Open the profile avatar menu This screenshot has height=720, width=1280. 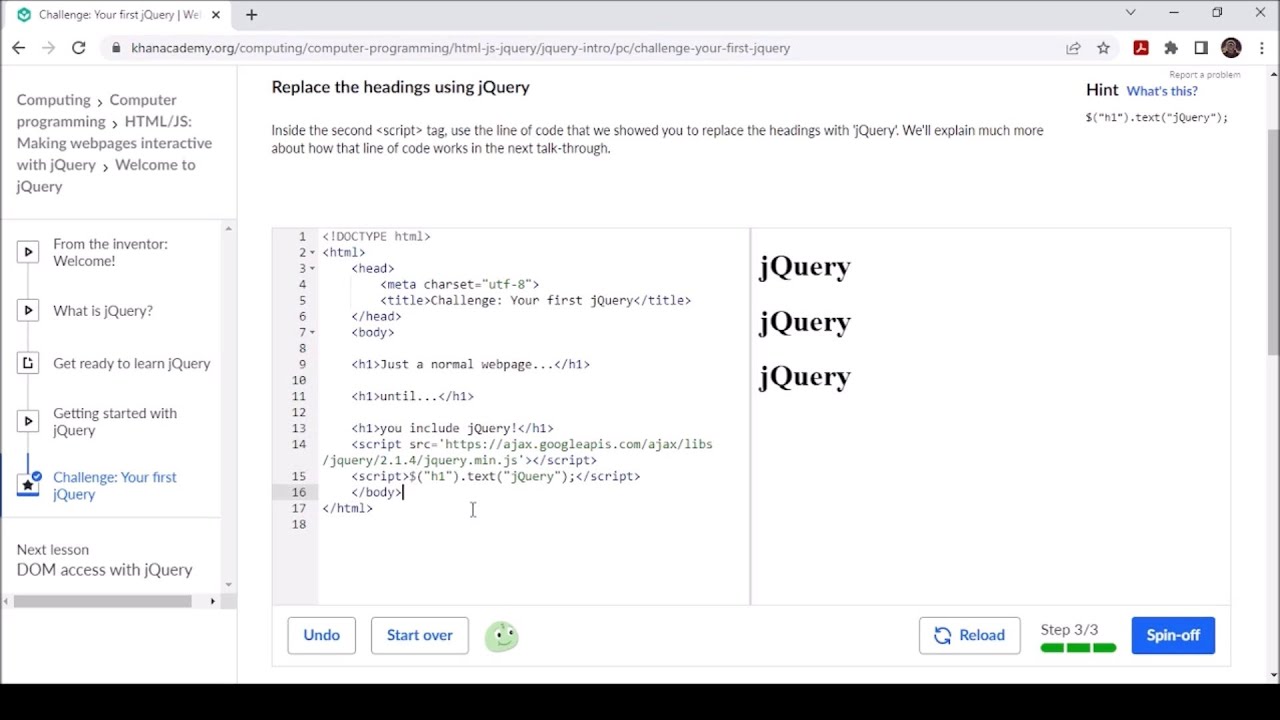tap(1231, 48)
